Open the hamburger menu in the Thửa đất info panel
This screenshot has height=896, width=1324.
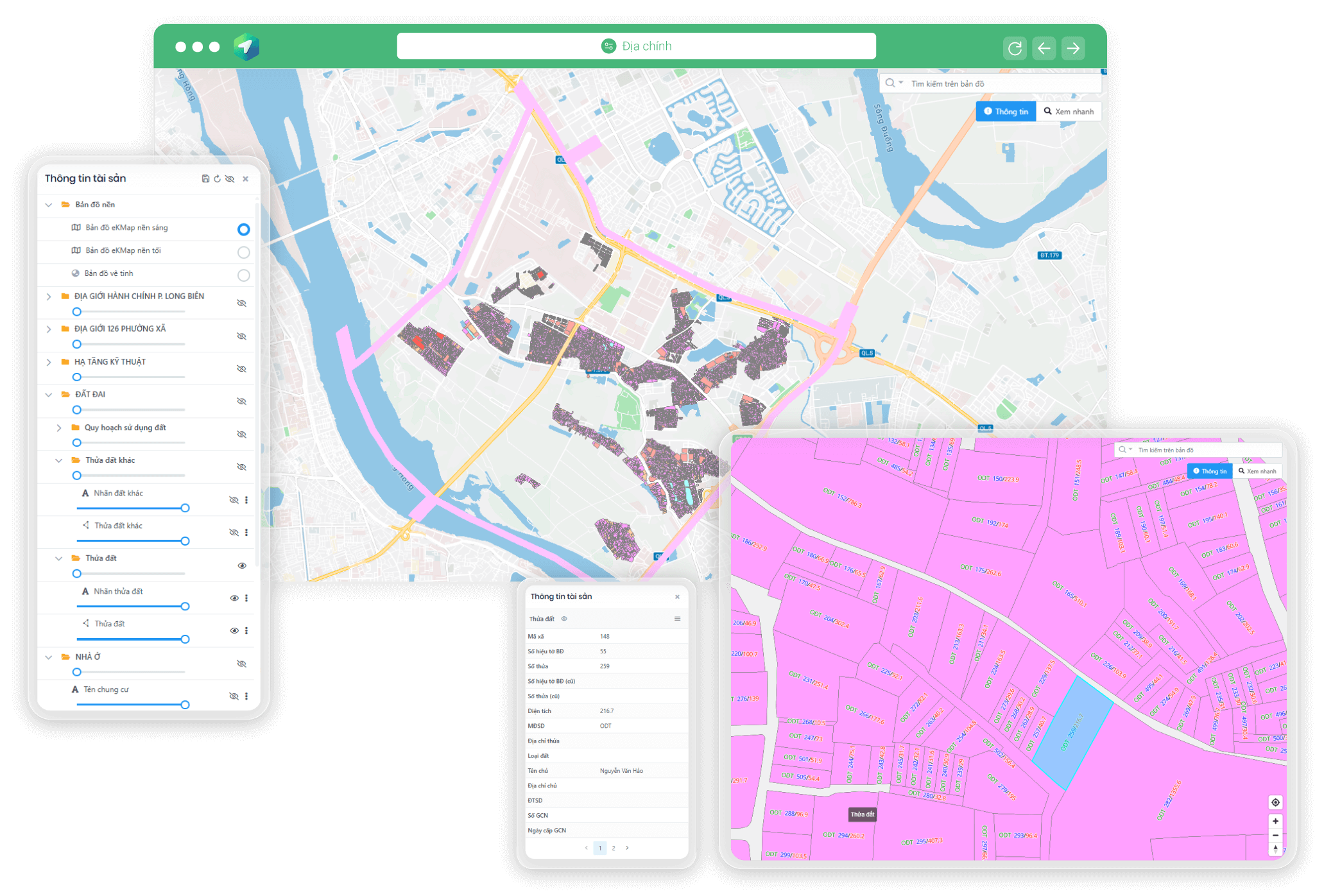[677, 619]
